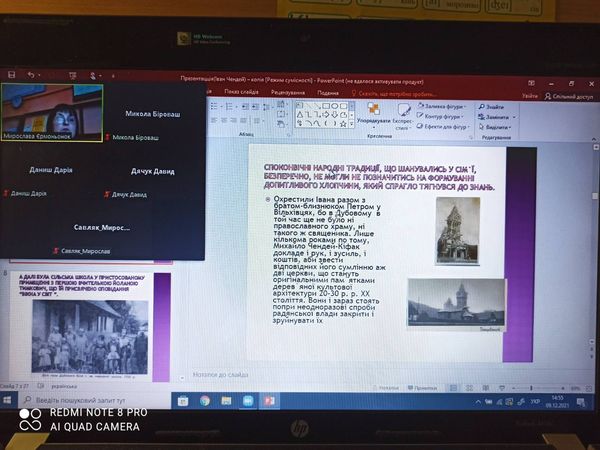
Task: Expand the Абзац paragraph dialog launcher
Action: [x=289, y=135]
